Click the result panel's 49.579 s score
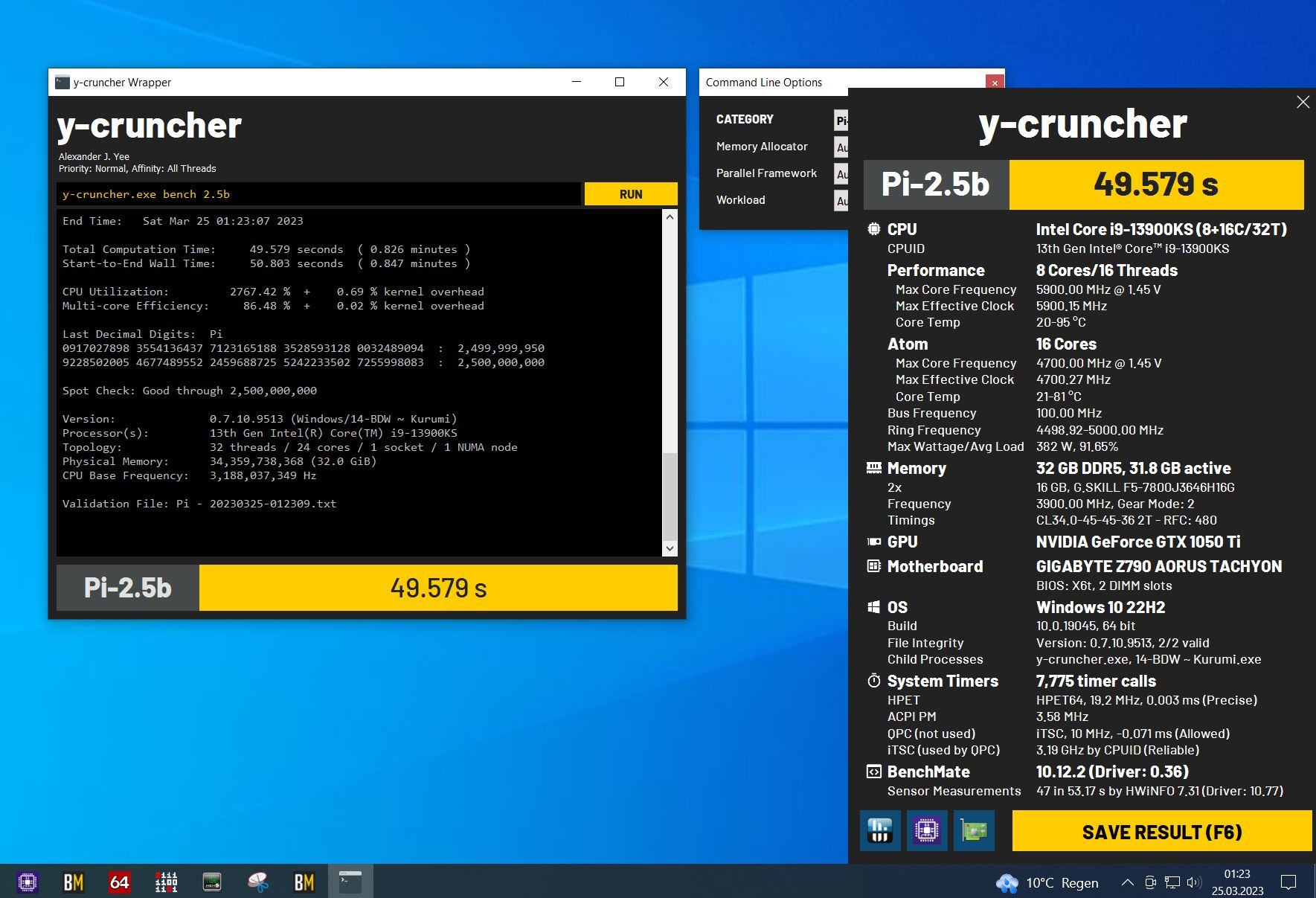This screenshot has width=1316, height=898. (x=1156, y=185)
